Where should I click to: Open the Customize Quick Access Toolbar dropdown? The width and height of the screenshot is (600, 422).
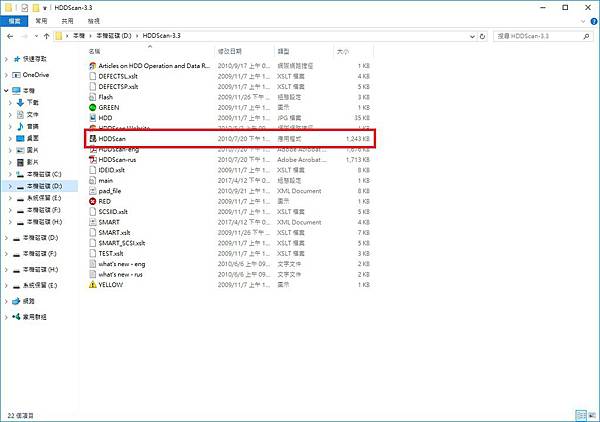(45, 8)
